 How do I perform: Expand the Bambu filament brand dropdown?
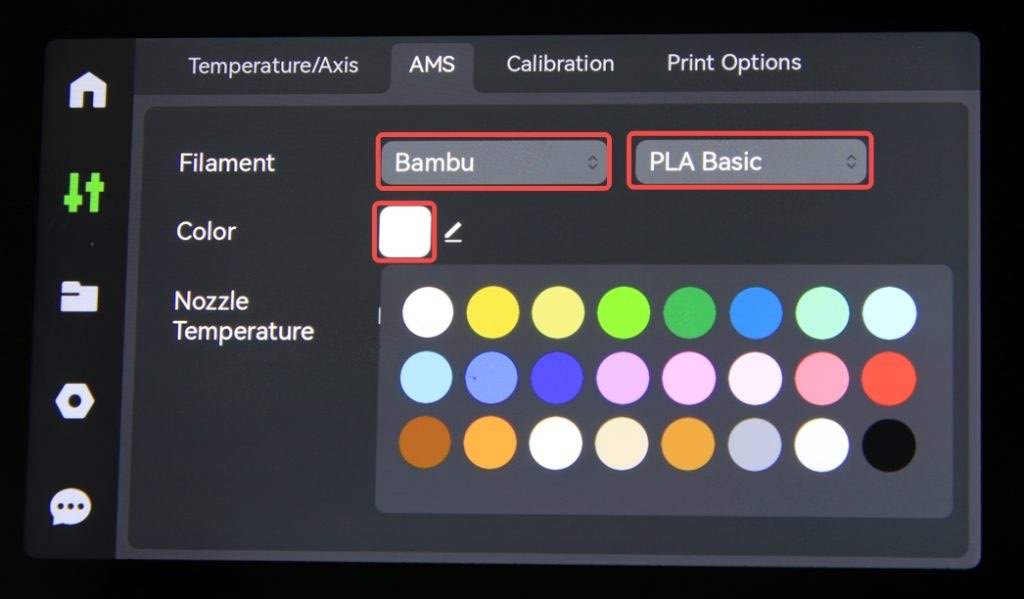(494, 162)
